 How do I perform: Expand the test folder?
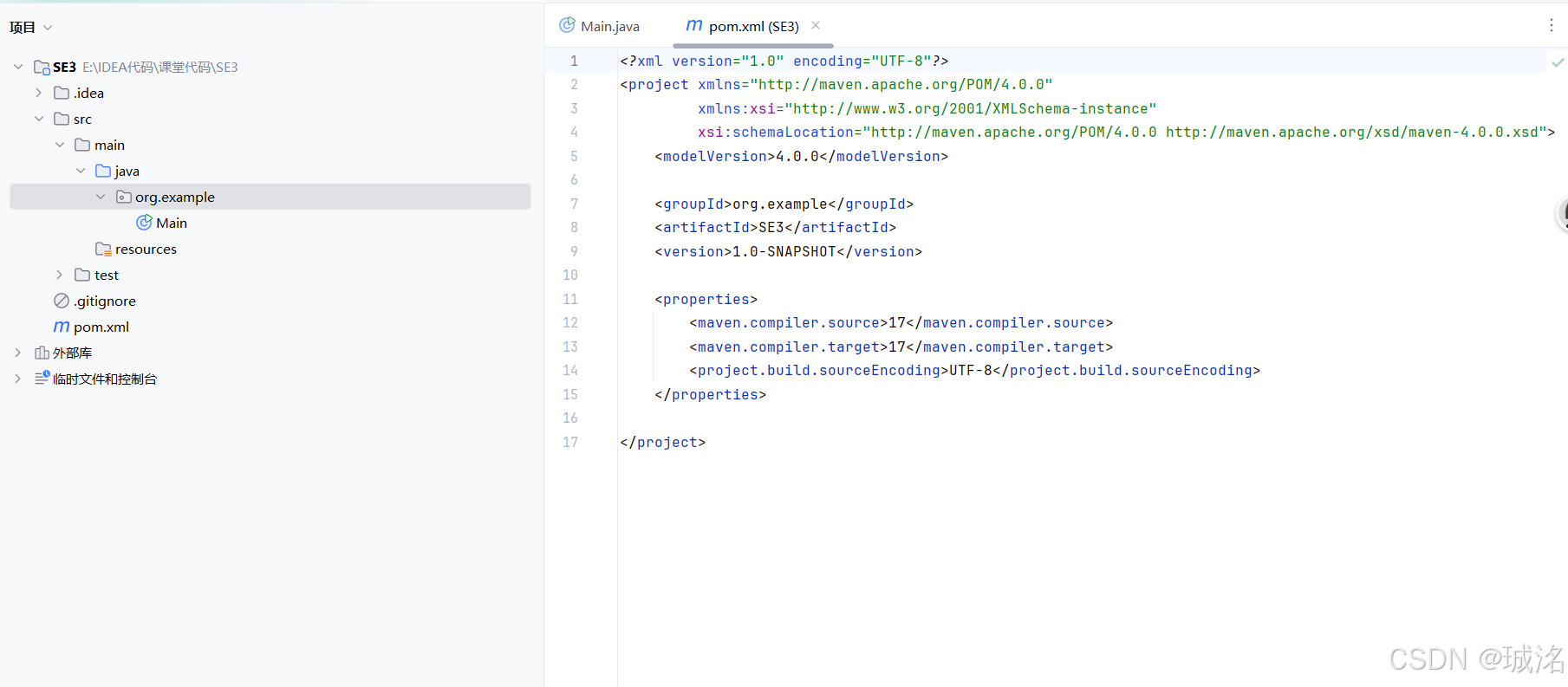[x=60, y=275]
